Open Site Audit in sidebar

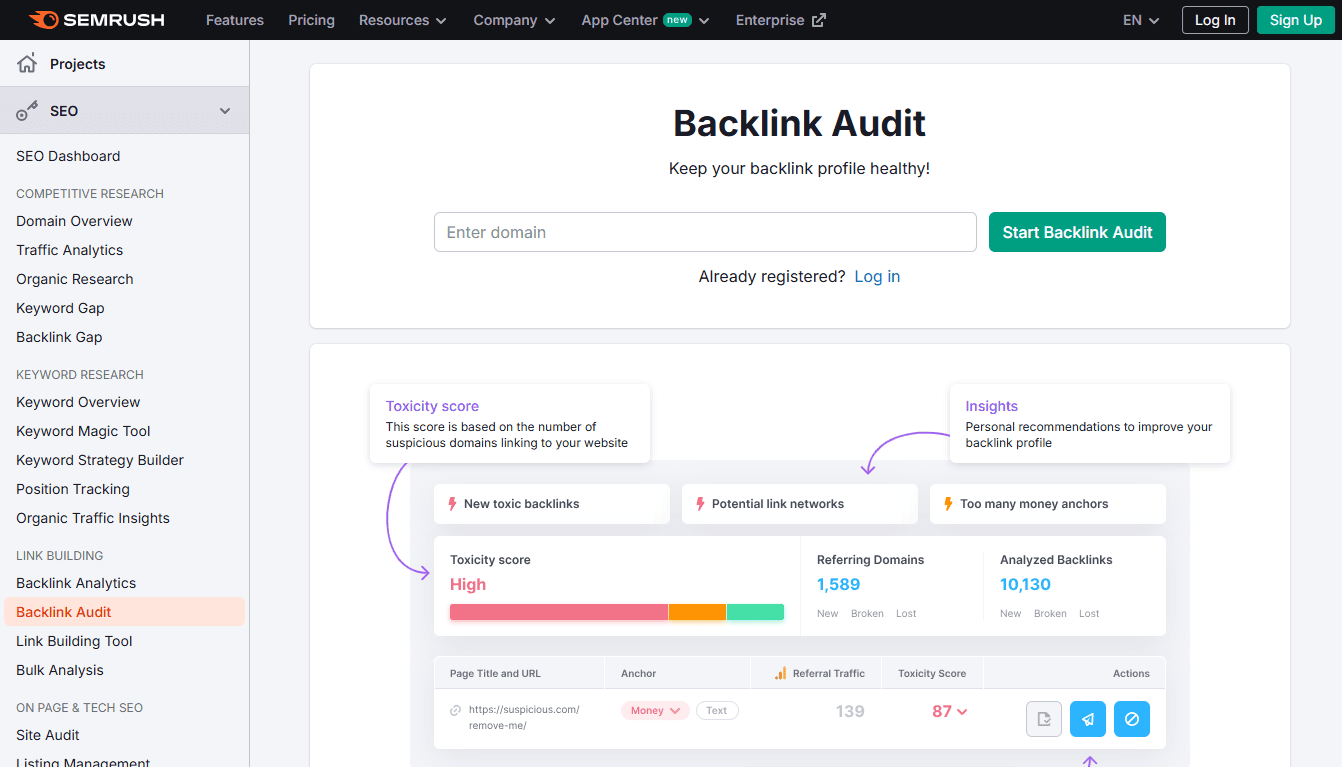click(x=48, y=735)
